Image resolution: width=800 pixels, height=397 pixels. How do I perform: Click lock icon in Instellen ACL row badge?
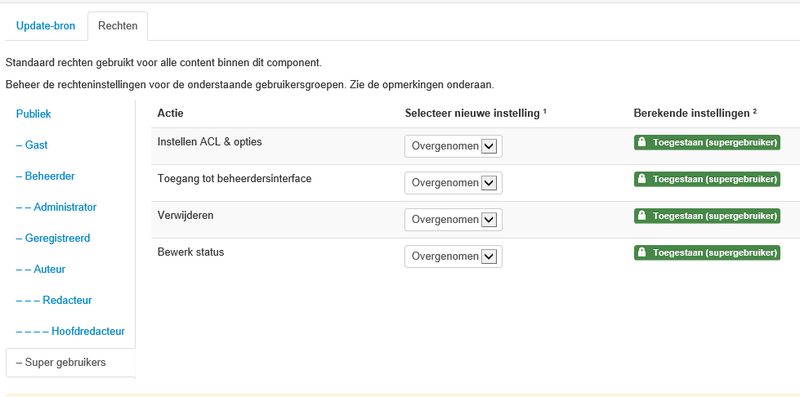point(642,142)
